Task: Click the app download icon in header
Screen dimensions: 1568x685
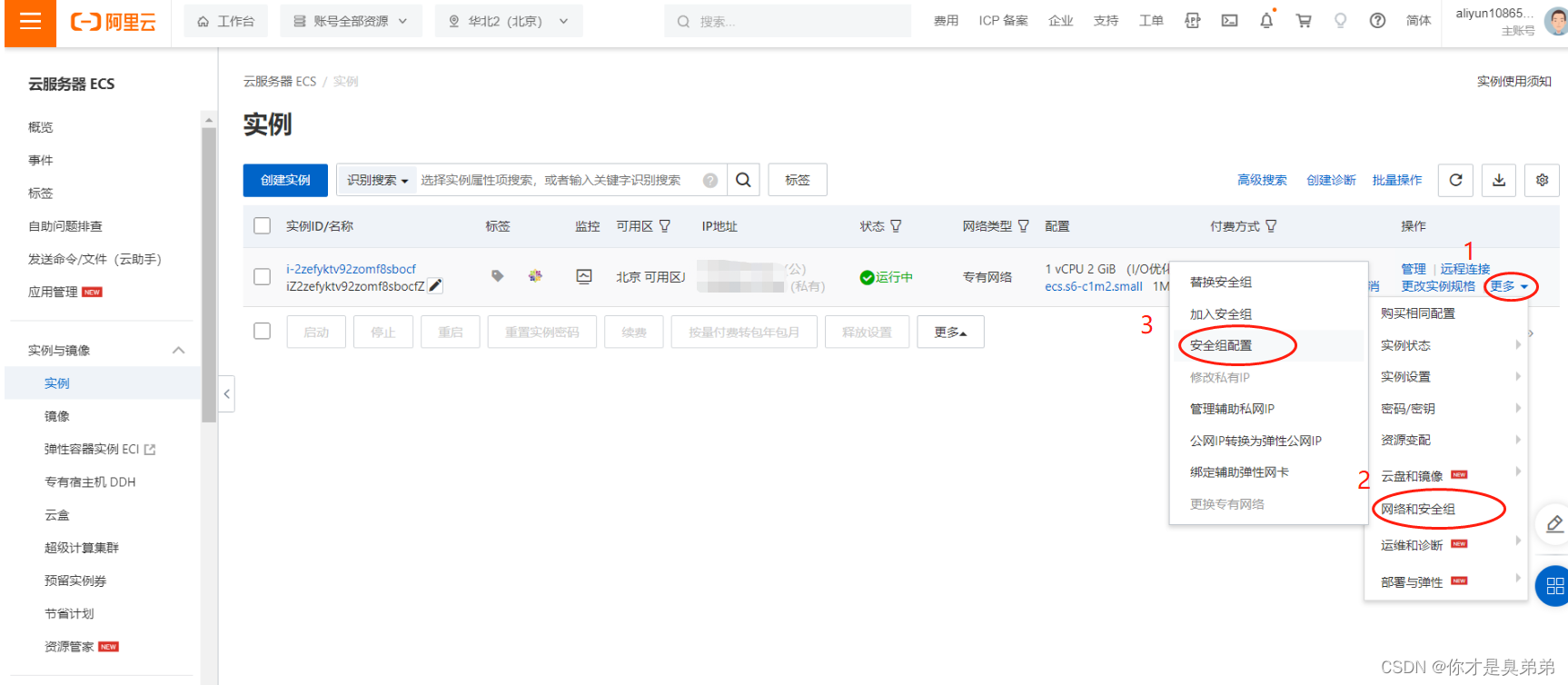Action: [x=1193, y=20]
